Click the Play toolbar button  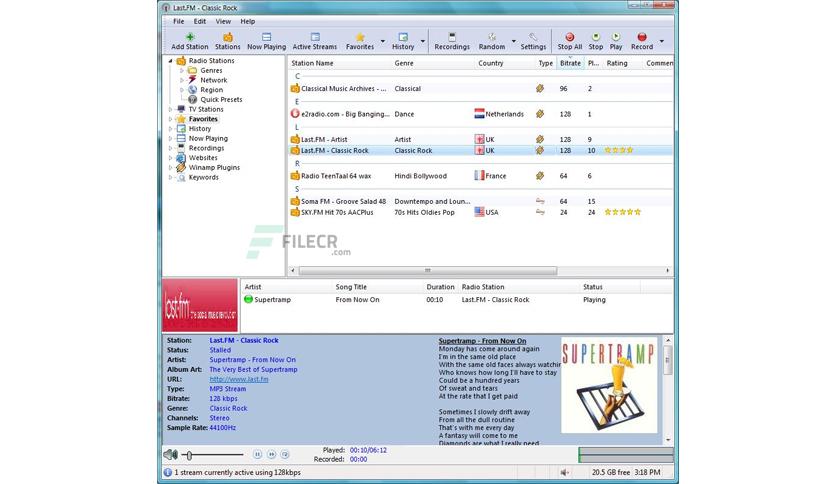[616, 41]
